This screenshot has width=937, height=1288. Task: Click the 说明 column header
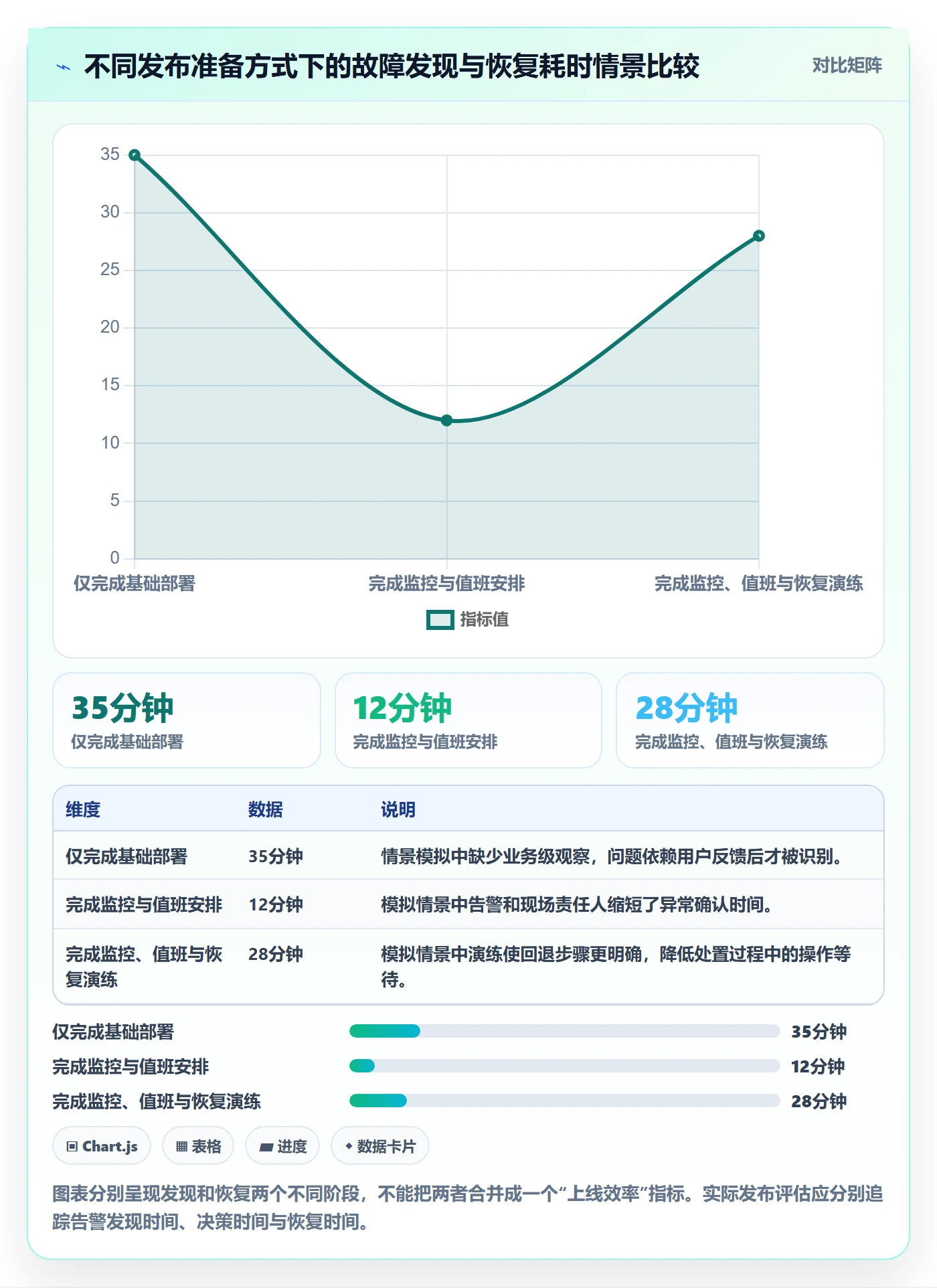(x=398, y=810)
